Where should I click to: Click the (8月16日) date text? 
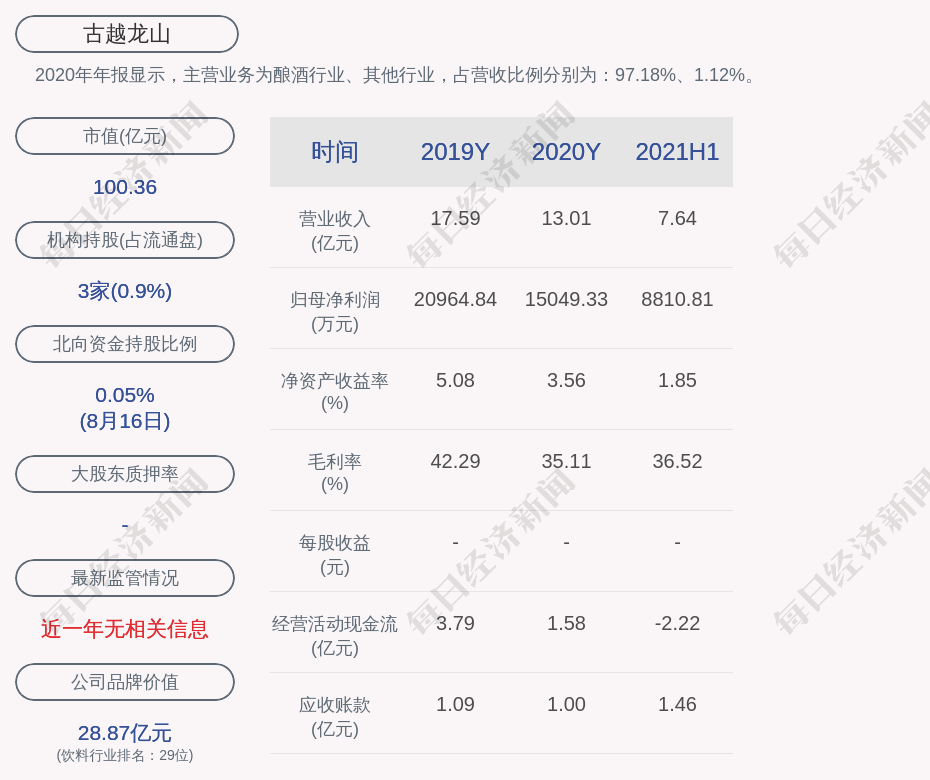[x=125, y=421]
